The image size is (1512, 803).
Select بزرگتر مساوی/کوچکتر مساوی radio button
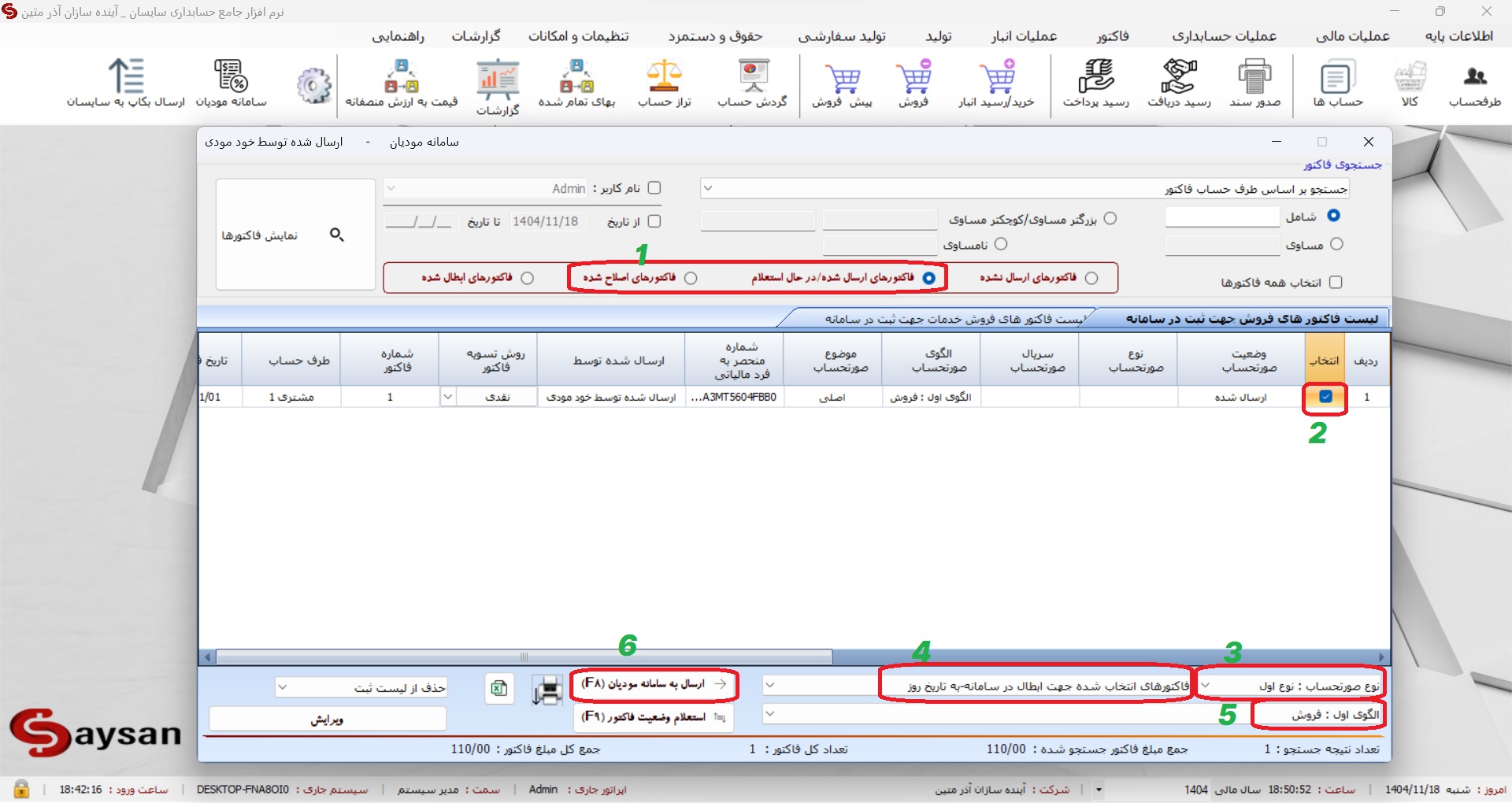pos(1110,219)
